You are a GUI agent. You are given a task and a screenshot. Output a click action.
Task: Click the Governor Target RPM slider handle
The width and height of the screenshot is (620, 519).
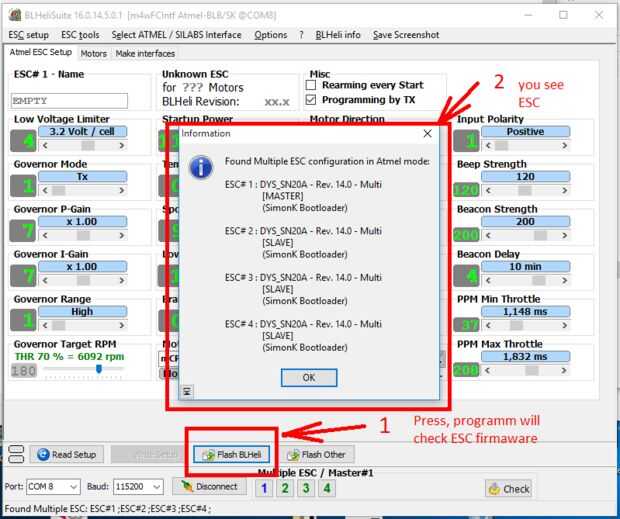click(x=99, y=369)
